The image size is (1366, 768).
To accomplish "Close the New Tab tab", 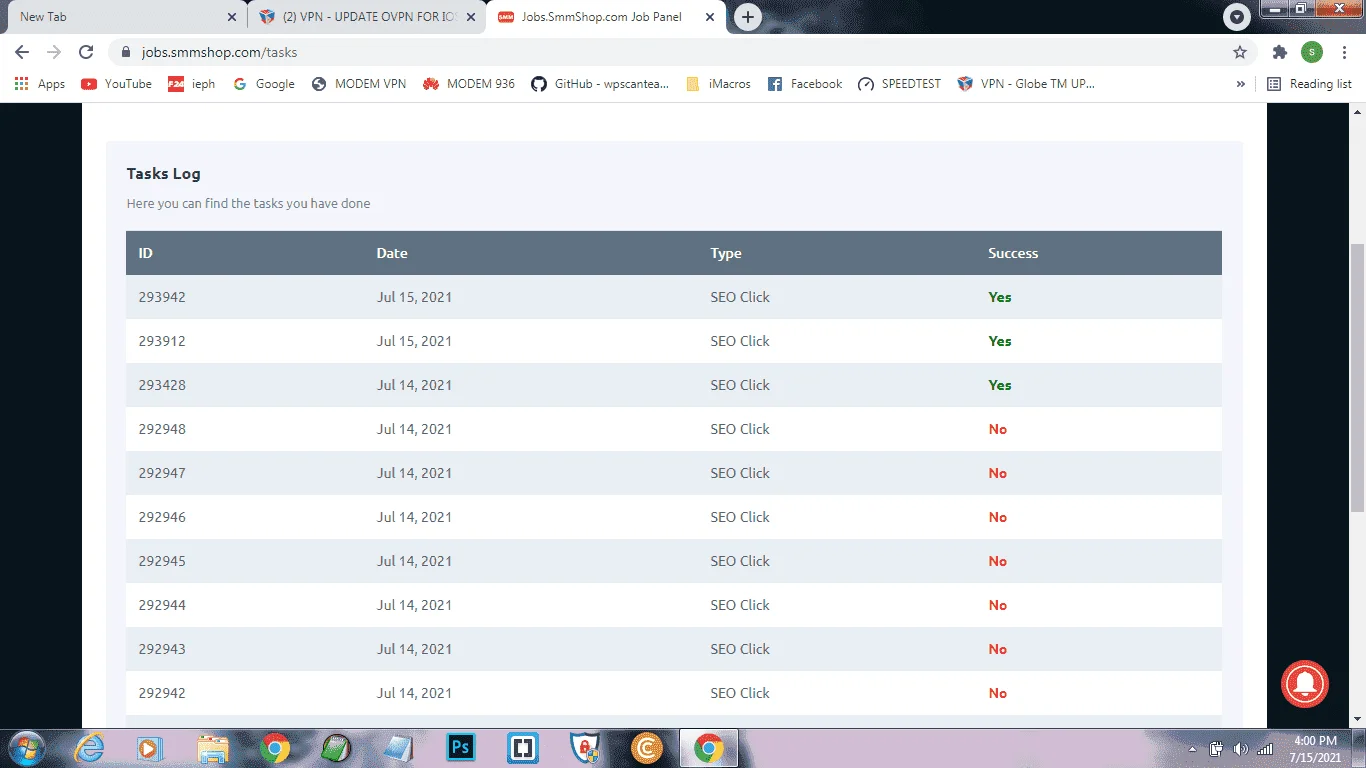I will (232, 17).
